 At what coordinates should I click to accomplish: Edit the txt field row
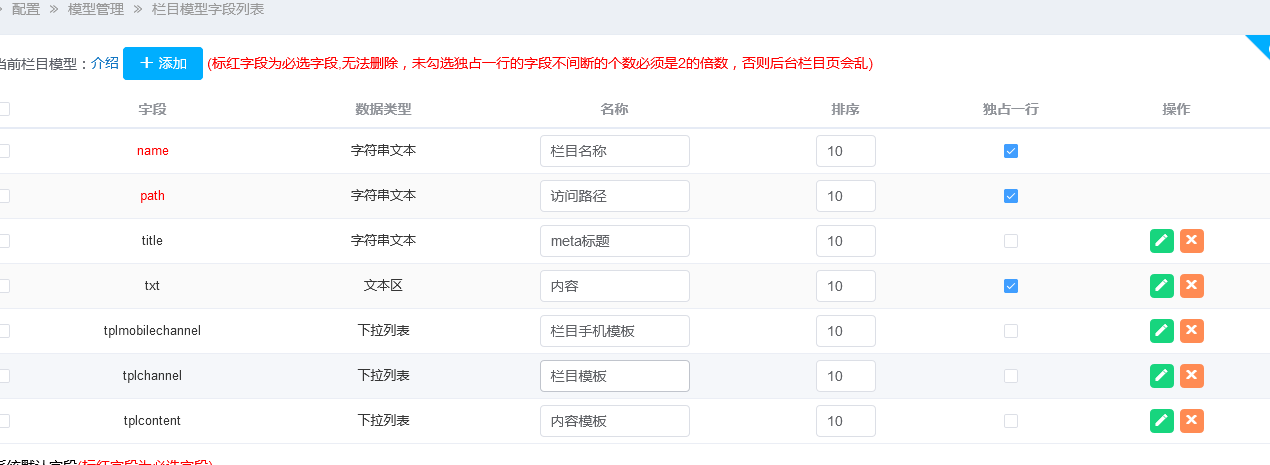[x=1161, y=286]
